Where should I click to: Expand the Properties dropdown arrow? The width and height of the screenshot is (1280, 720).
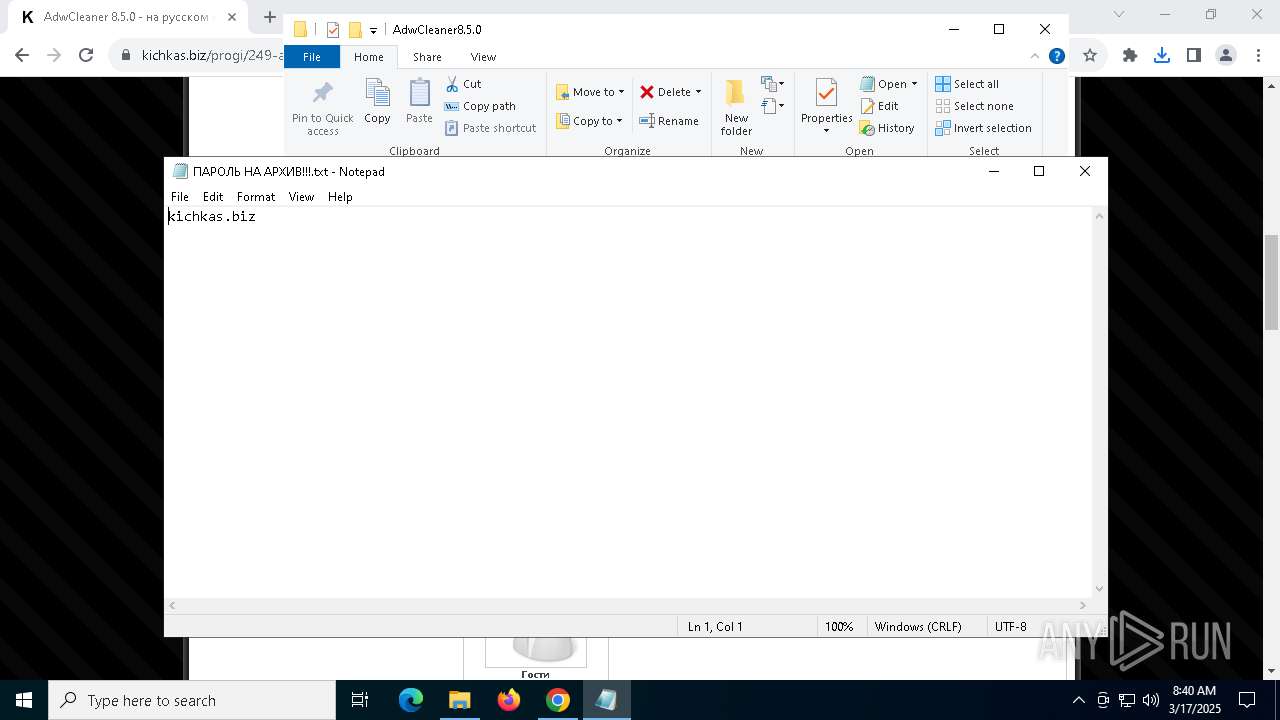click(826, 131)
